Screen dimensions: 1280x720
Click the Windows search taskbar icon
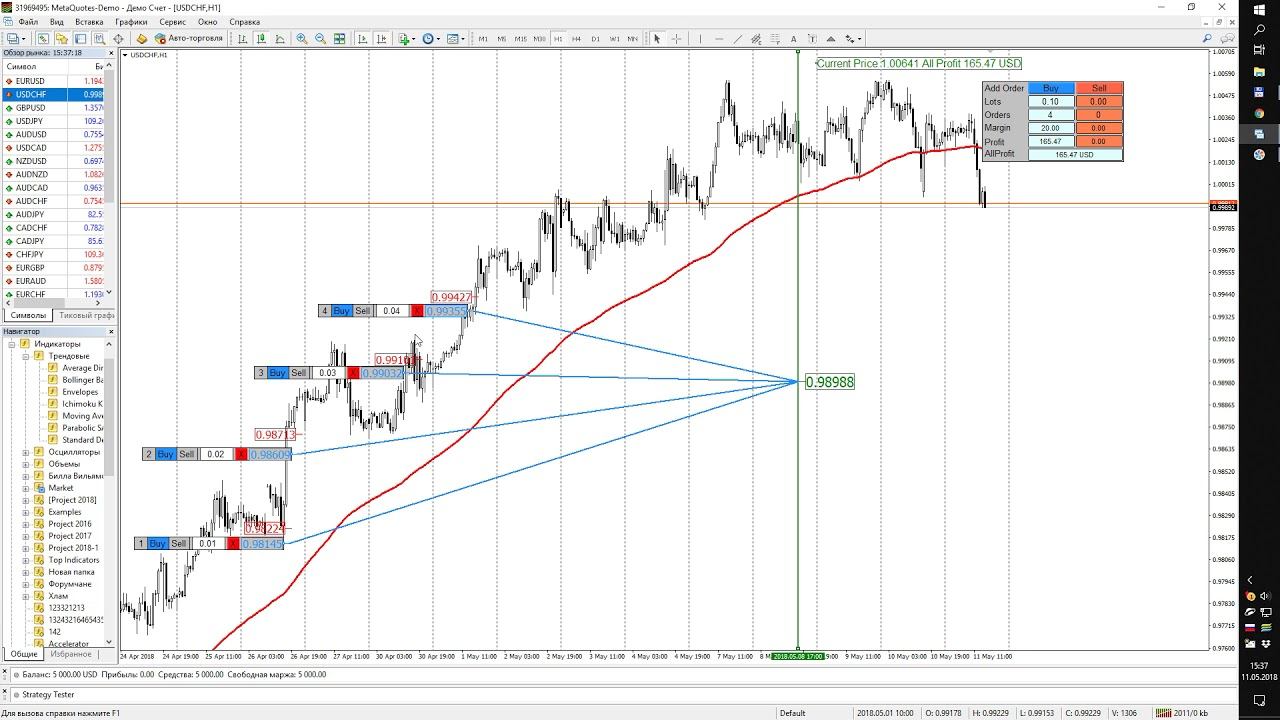[1260, 31]
